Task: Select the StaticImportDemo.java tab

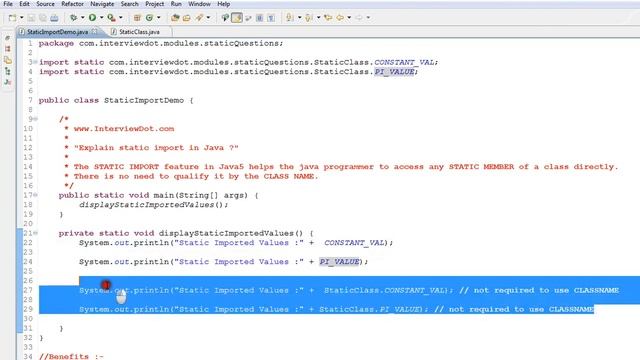Action: [58, 32]
